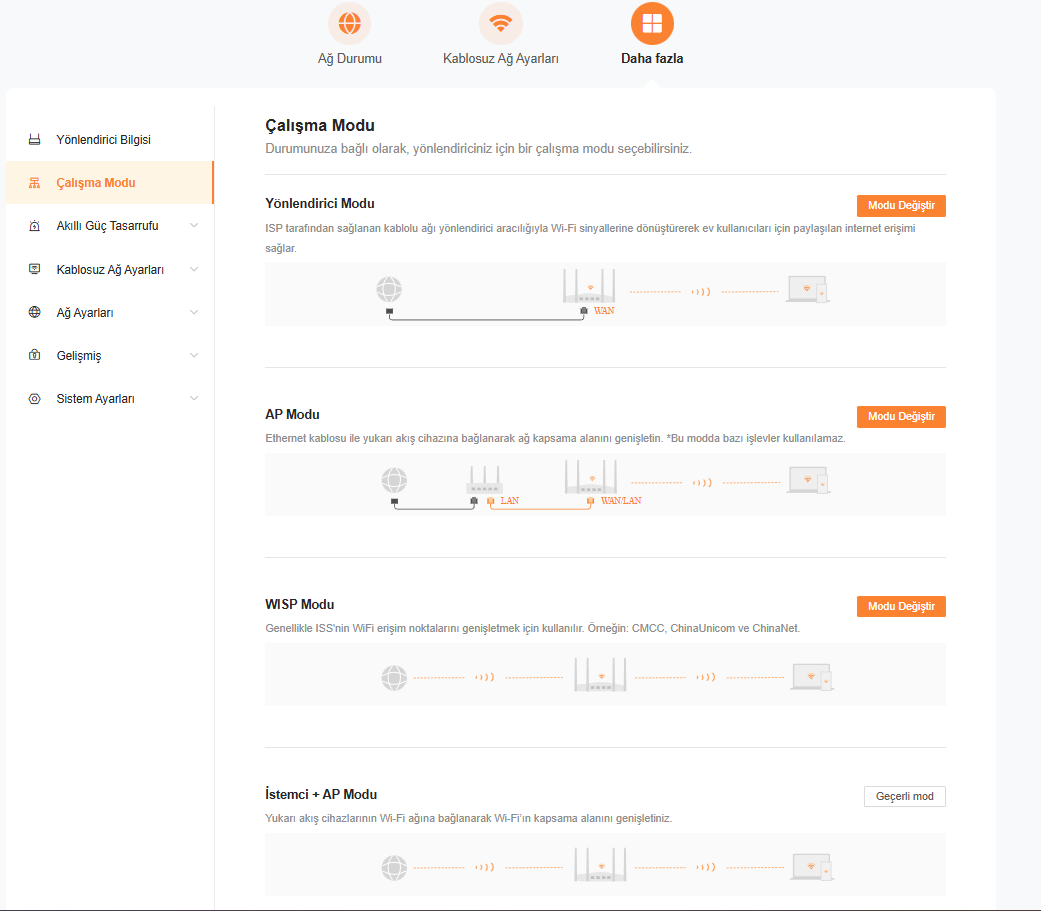Click the laptop in WISP Modu diagram
Image resolution: width=1041 pixels, height=911 pixels.
812,677
